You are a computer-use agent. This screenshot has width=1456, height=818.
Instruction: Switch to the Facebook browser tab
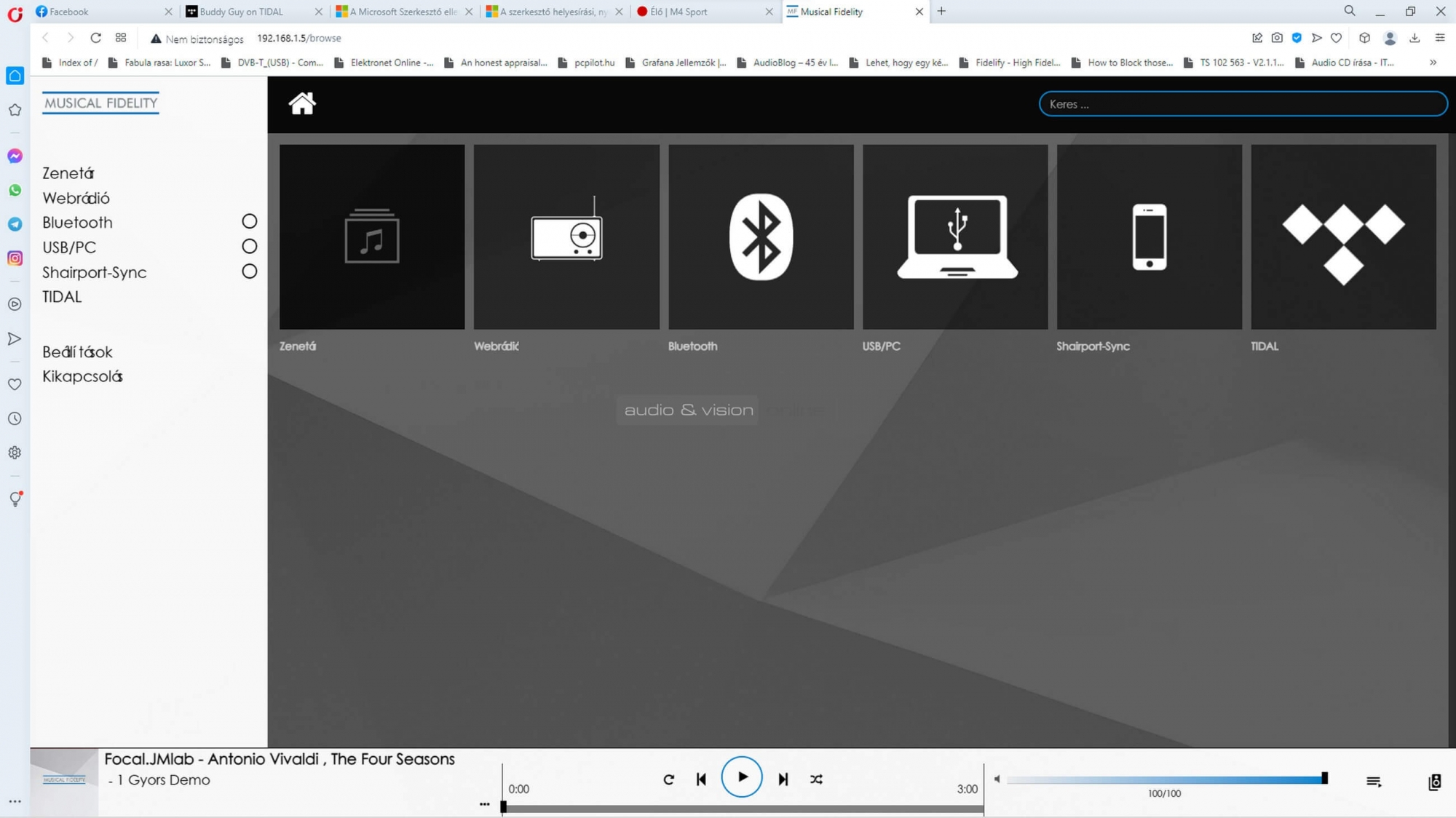(103, 12)
